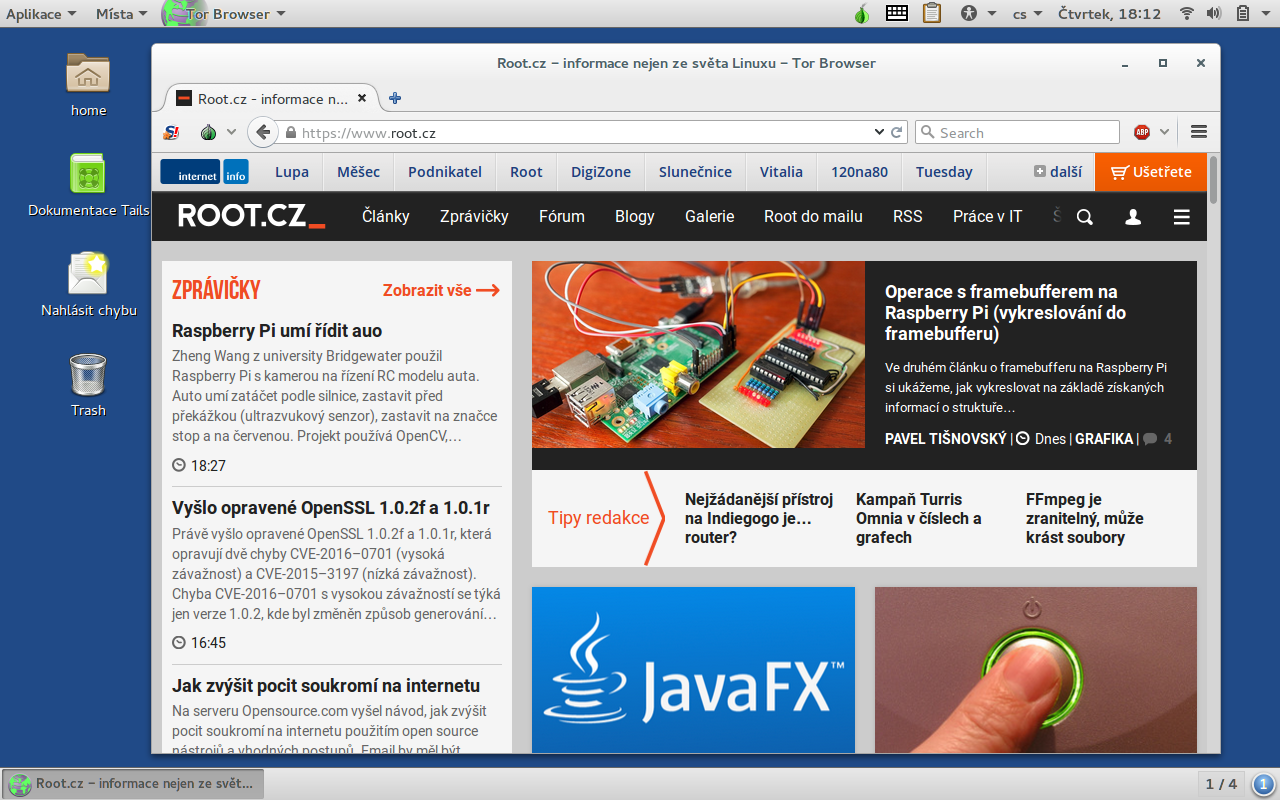
Task: Click the Torbutton onion icon in toolbar
Action: [x=208, y=132]
